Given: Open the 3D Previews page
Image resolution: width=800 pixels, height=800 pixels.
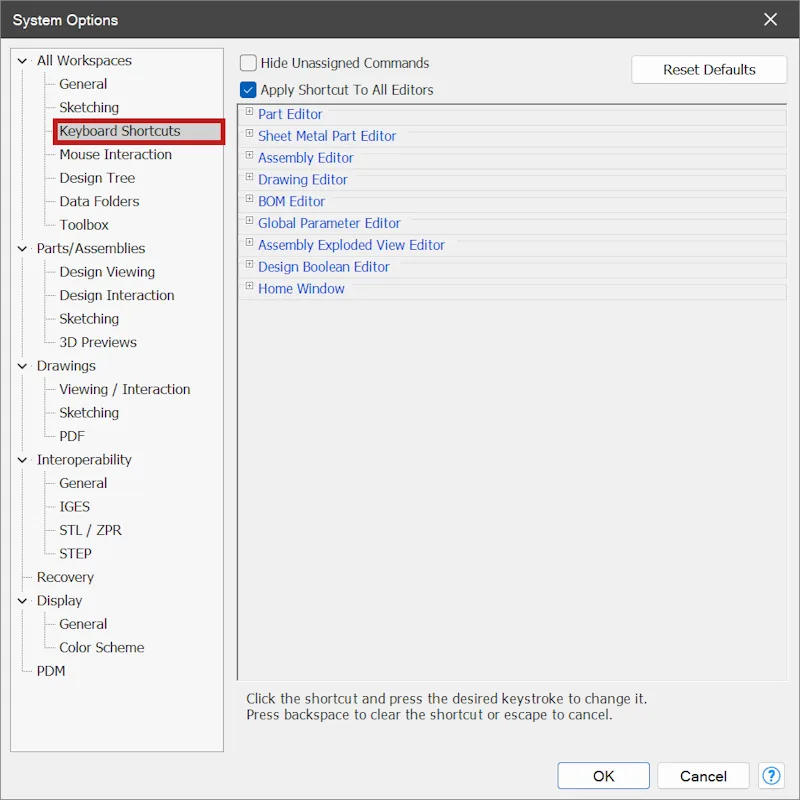Looking at the screenshot, I should [98, 342].
